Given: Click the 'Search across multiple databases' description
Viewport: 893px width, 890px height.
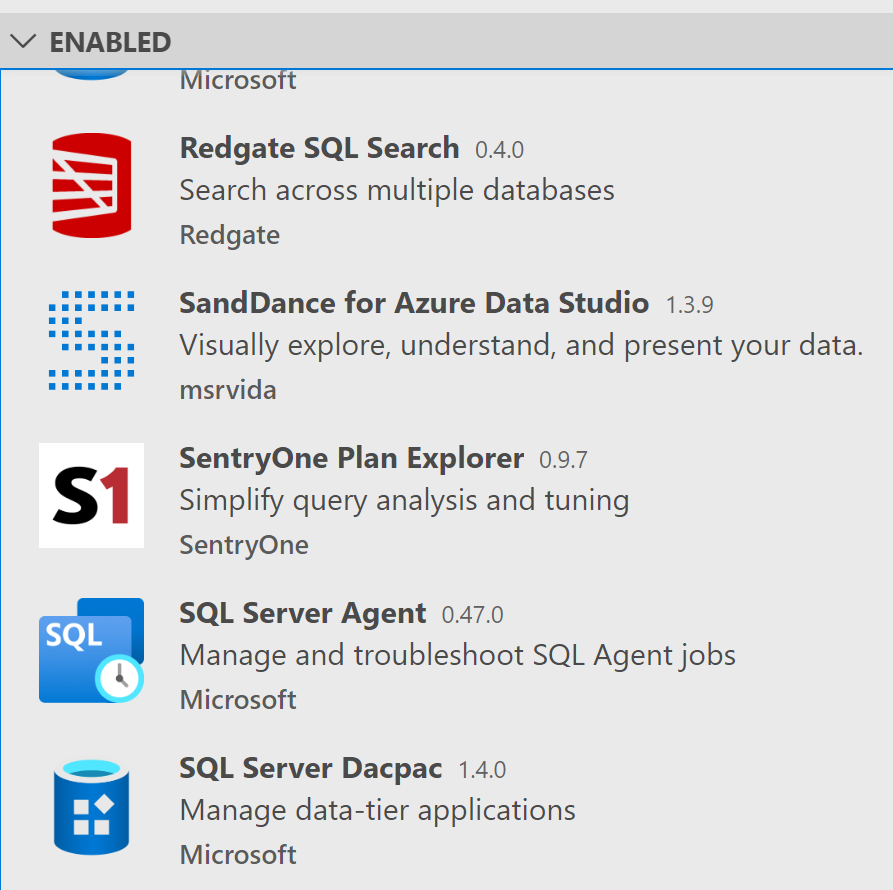Looking at the screenshot, I should 397,190.
